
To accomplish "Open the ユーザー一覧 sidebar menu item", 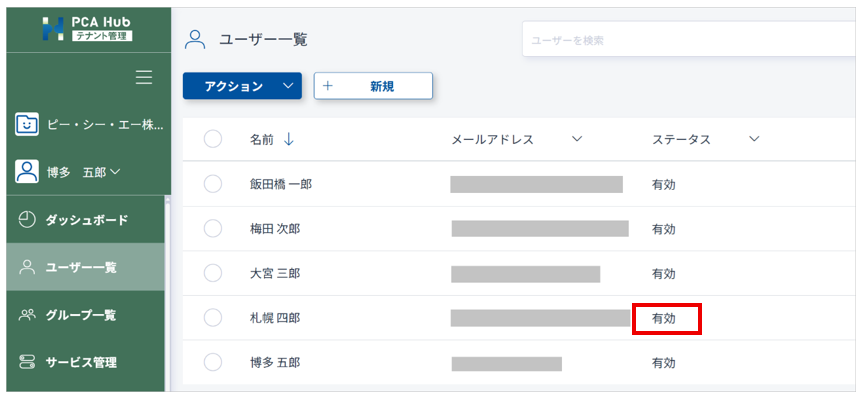I will 86,268.
